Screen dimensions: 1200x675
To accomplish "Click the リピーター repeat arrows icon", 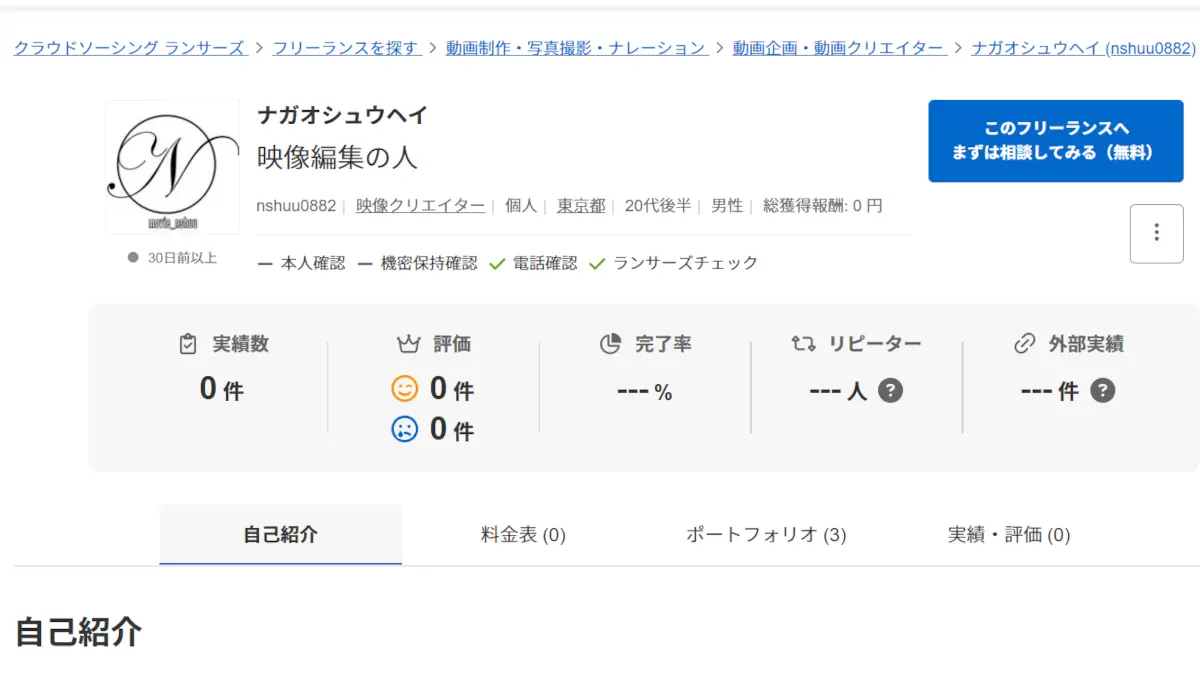I will [x=803, y=344].
